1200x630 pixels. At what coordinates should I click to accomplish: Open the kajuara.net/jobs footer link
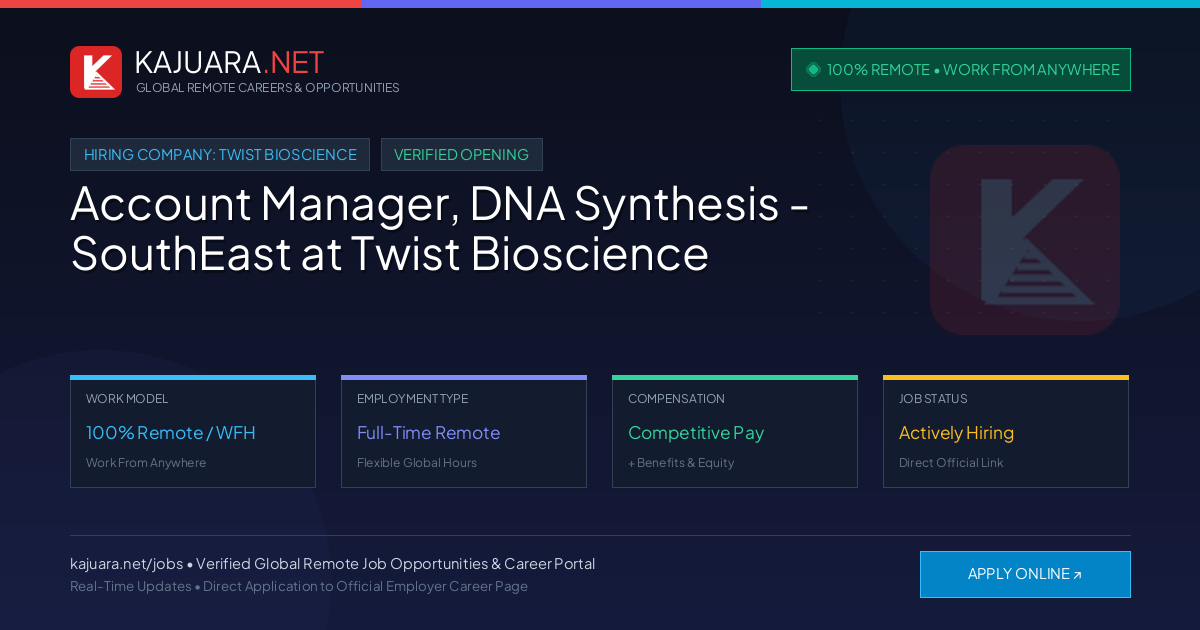(126, 564)
